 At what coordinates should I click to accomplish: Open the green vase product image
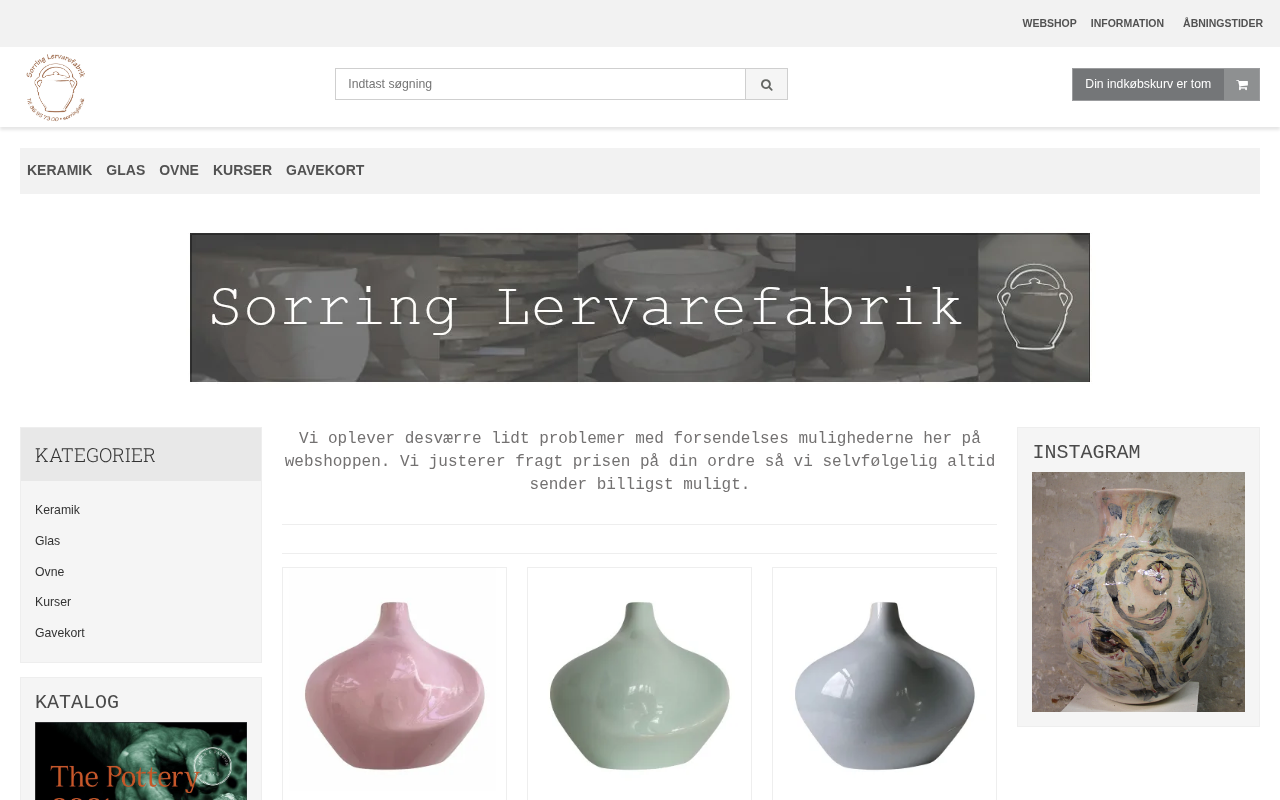639,685
